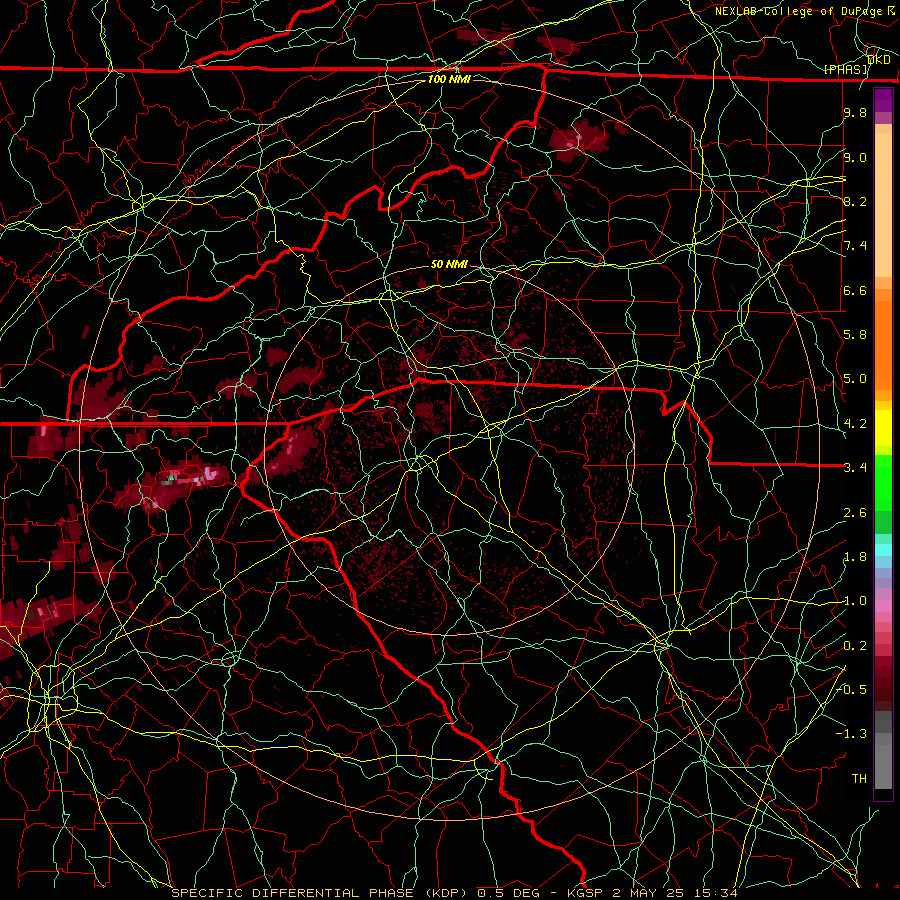Click the 100 NMI range ring label

pos(449,79)
